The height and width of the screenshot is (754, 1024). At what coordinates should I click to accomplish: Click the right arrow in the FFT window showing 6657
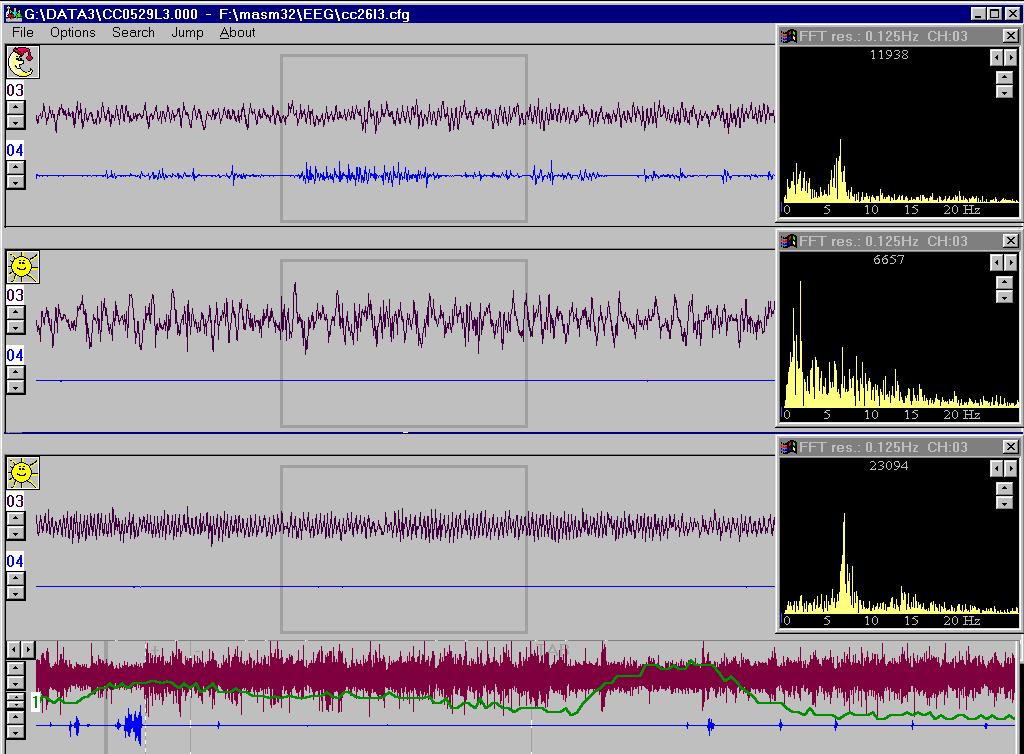(x=1011, y=262)
